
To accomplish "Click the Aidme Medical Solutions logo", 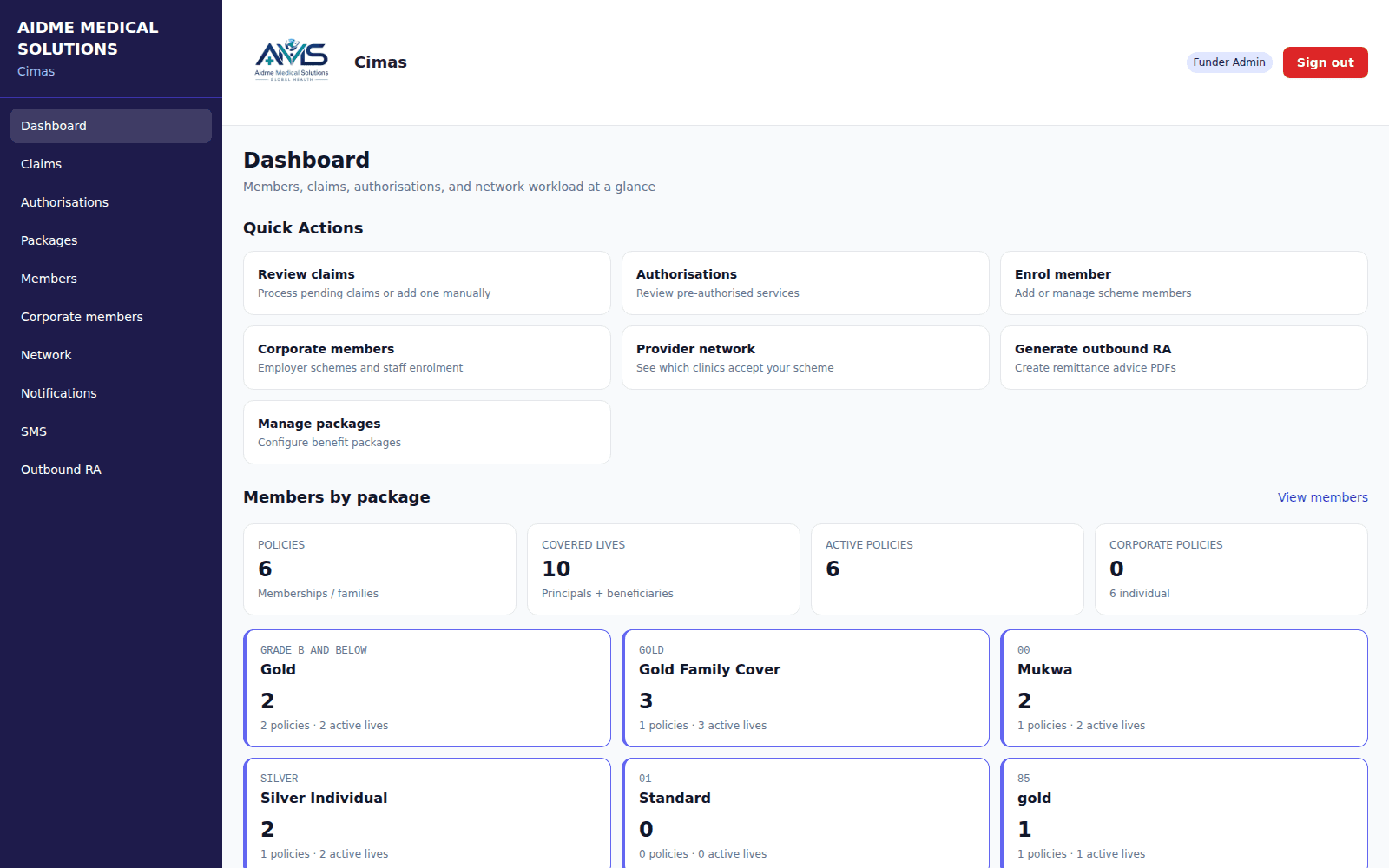I will coord(292,60).
